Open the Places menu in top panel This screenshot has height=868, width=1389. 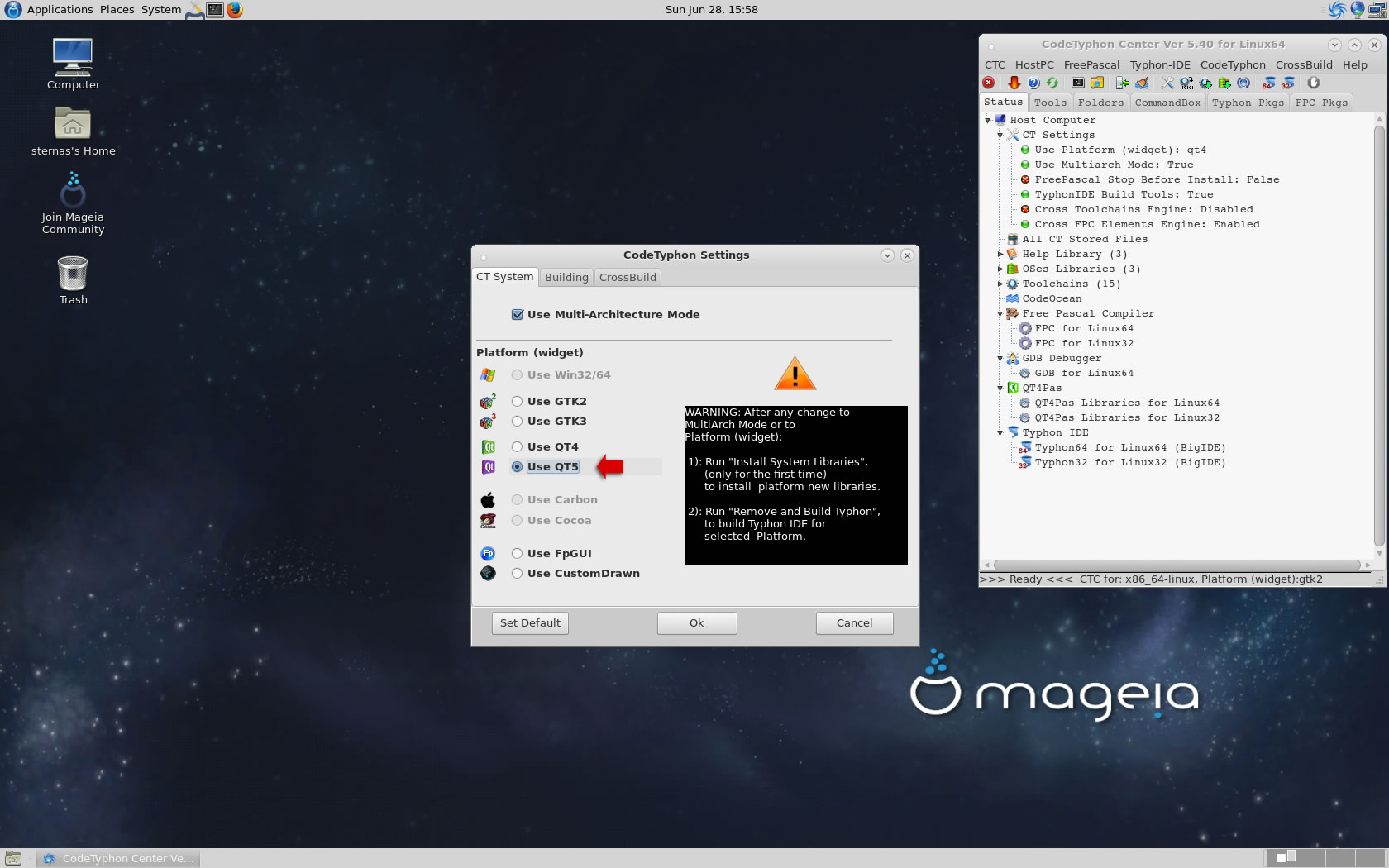tap(117, 10)
